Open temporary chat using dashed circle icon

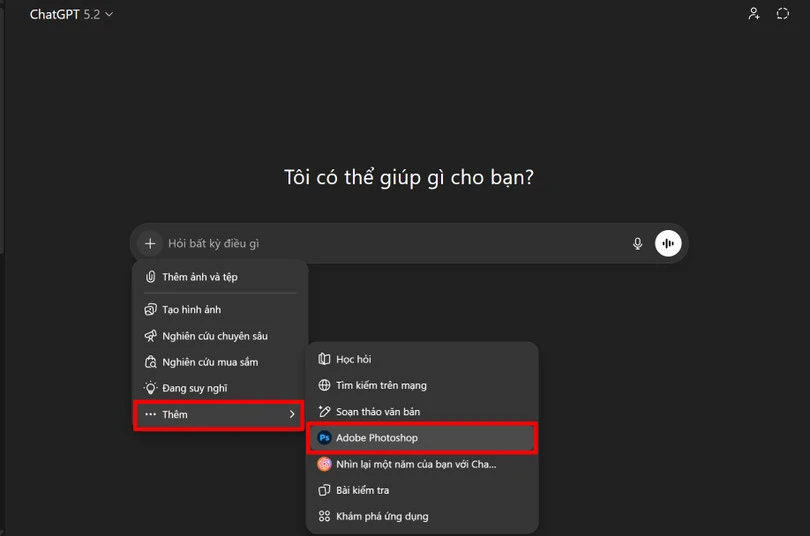point(783,14)
